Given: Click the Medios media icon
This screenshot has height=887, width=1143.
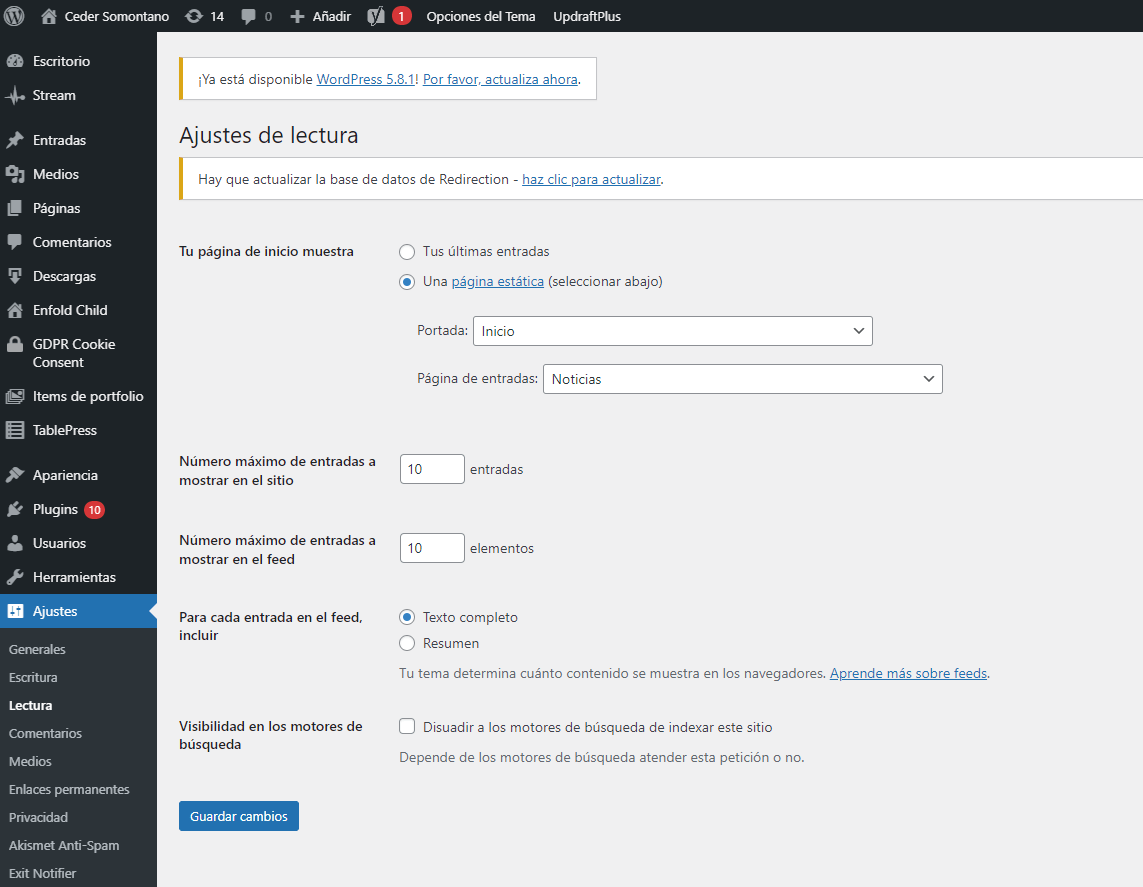Looking at the screenshot, I should [15, 174].
